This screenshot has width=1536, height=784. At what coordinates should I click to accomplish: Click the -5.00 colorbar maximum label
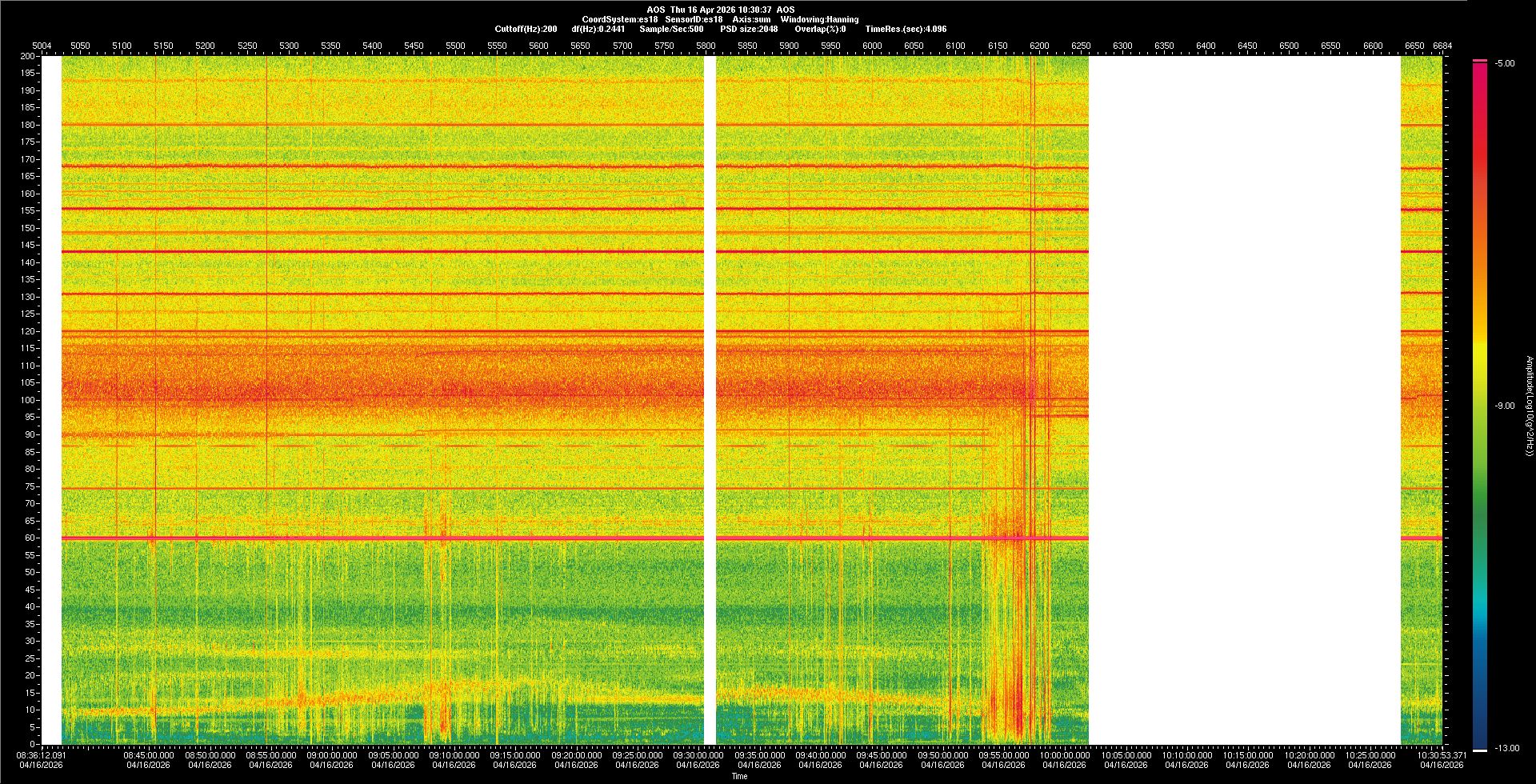pos(1504,64)
